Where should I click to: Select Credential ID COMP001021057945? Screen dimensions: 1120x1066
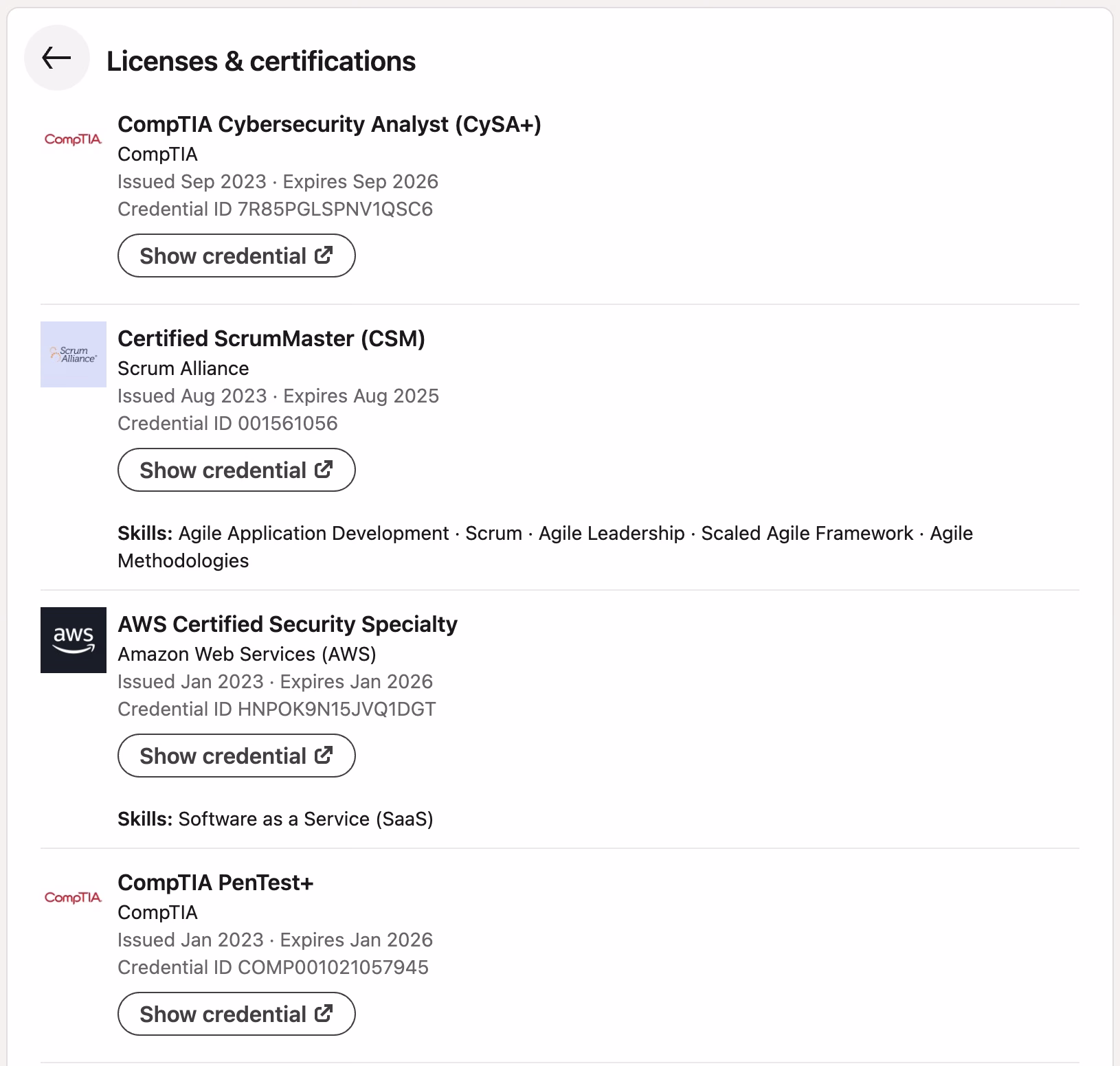point(273,967)
